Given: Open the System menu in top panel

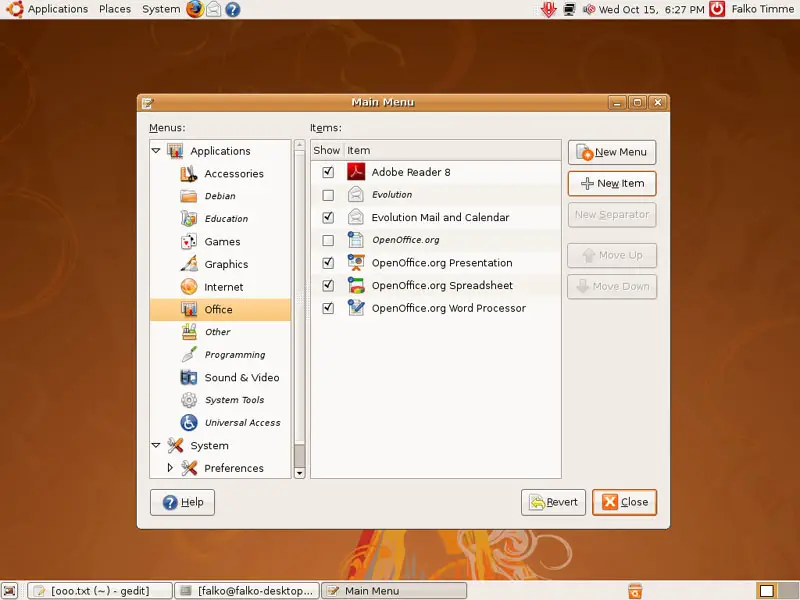Looking at the screenshot, I should pyautogui.click(x=161, y=9).
